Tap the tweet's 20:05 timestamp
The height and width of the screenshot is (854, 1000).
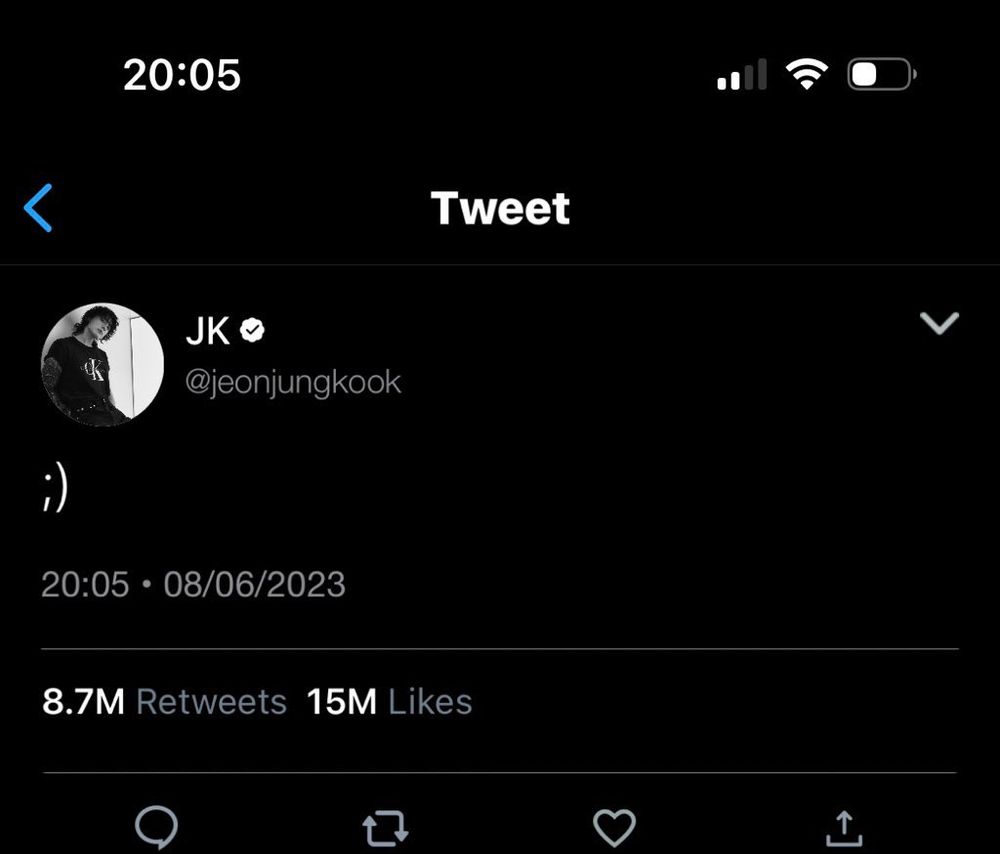tap(85, 584)
